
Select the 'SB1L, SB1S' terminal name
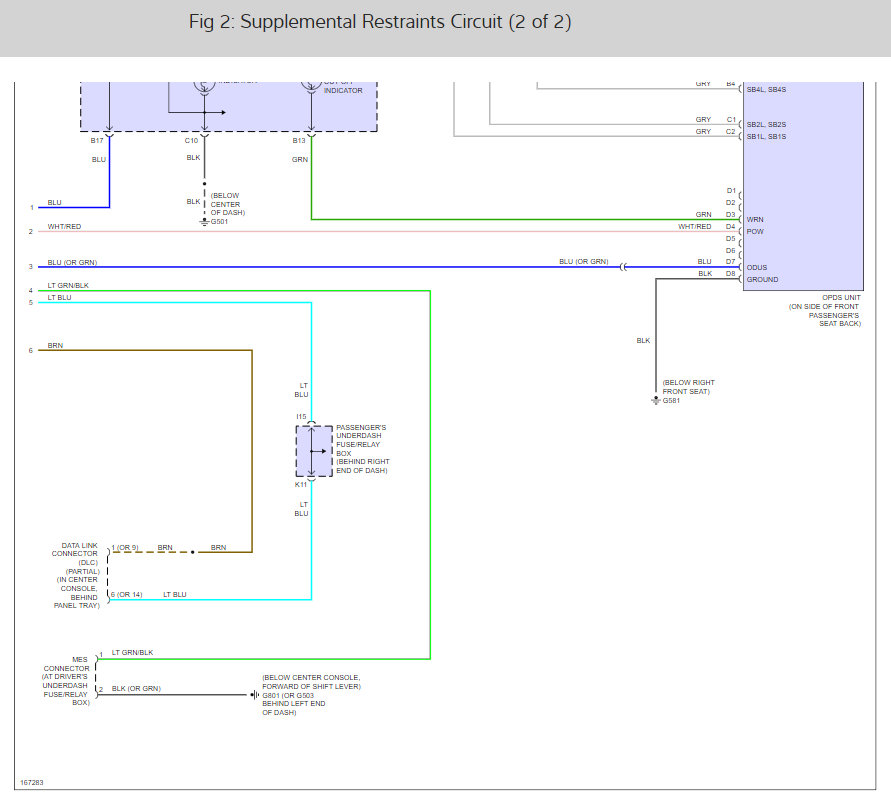pyautogui.click(x=766, y=136)
